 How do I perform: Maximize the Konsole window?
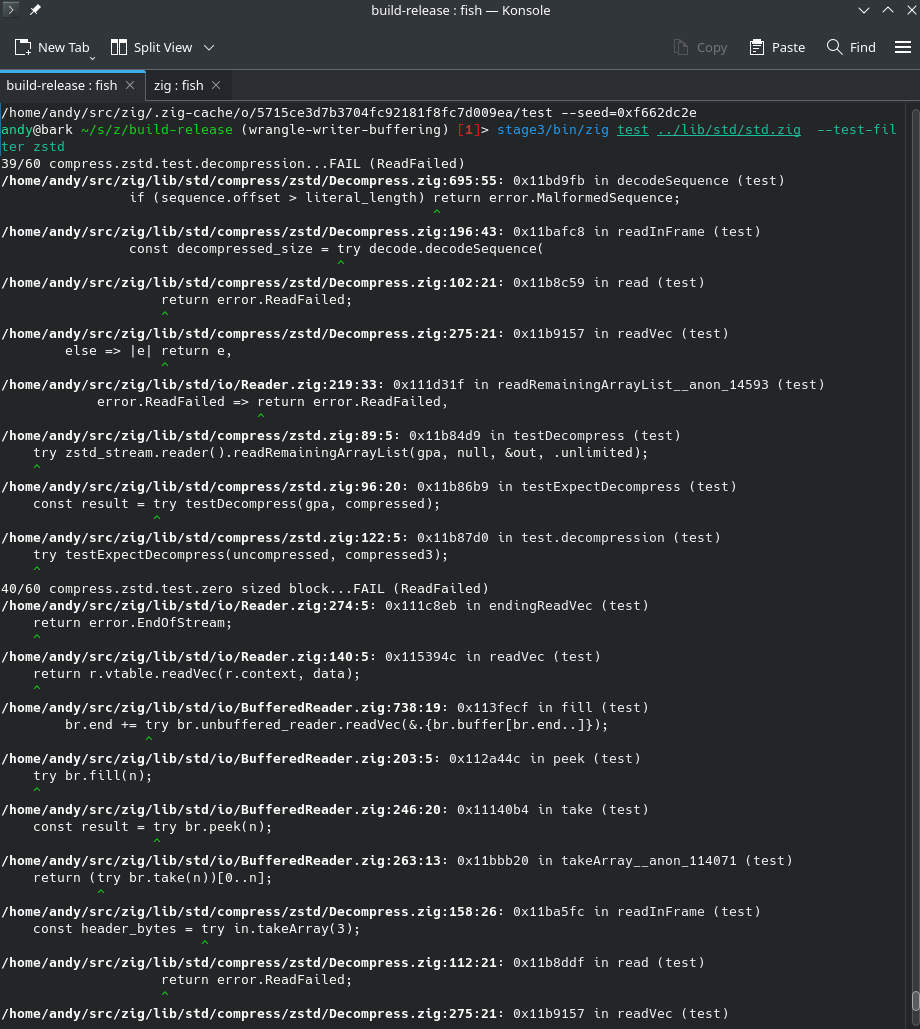click(888, 10)
